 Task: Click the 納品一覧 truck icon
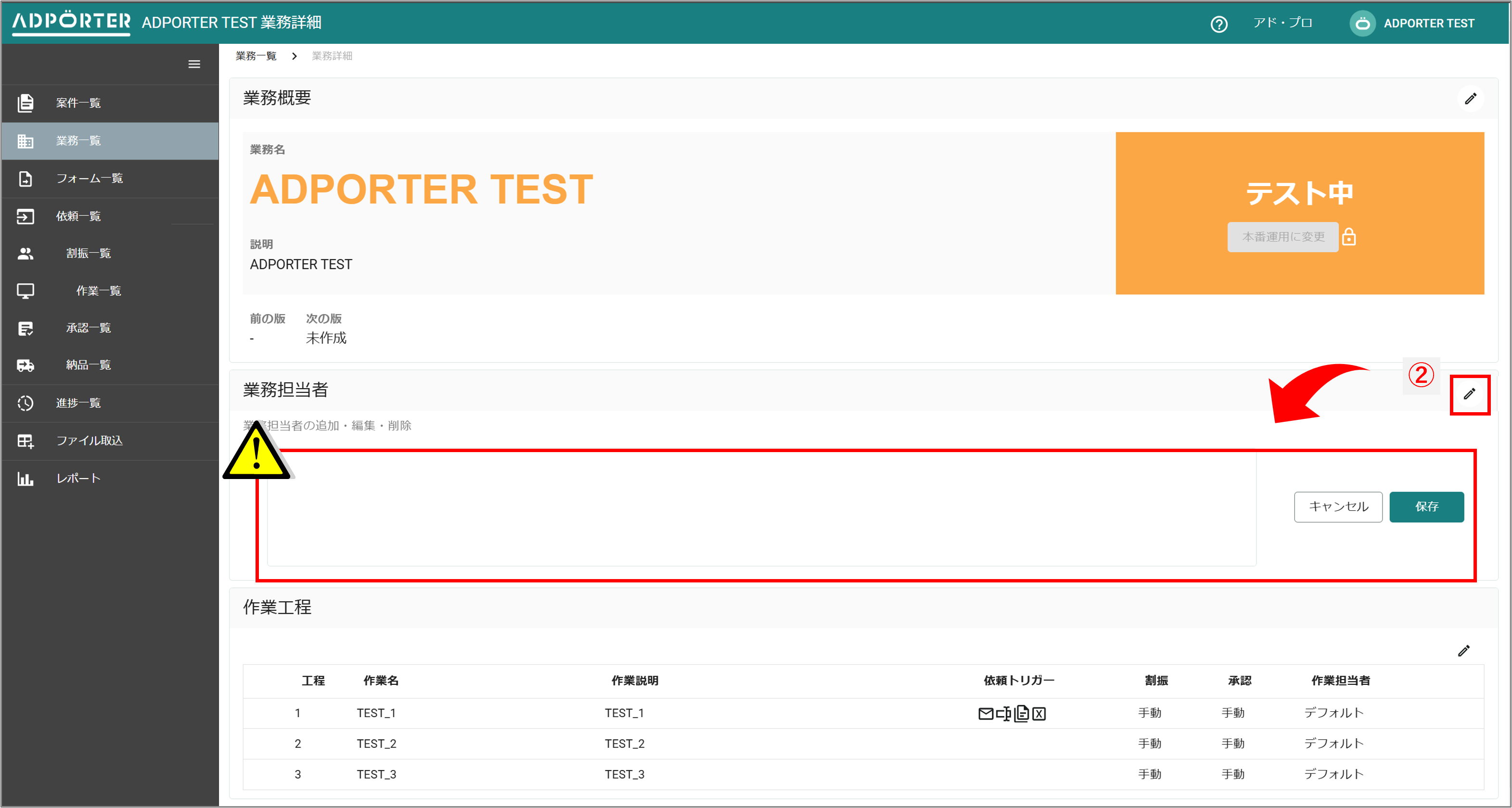tap(25, 366)
